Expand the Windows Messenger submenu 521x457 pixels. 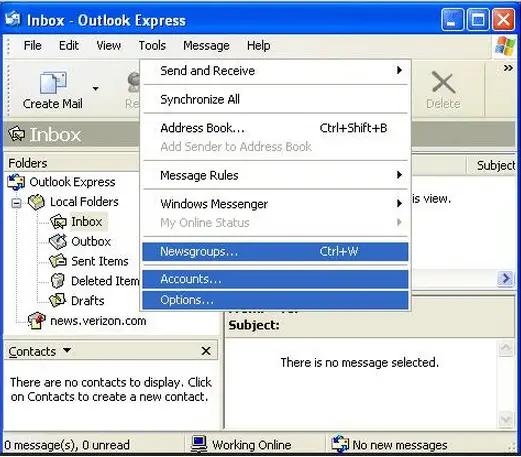(x=275, y=204)
